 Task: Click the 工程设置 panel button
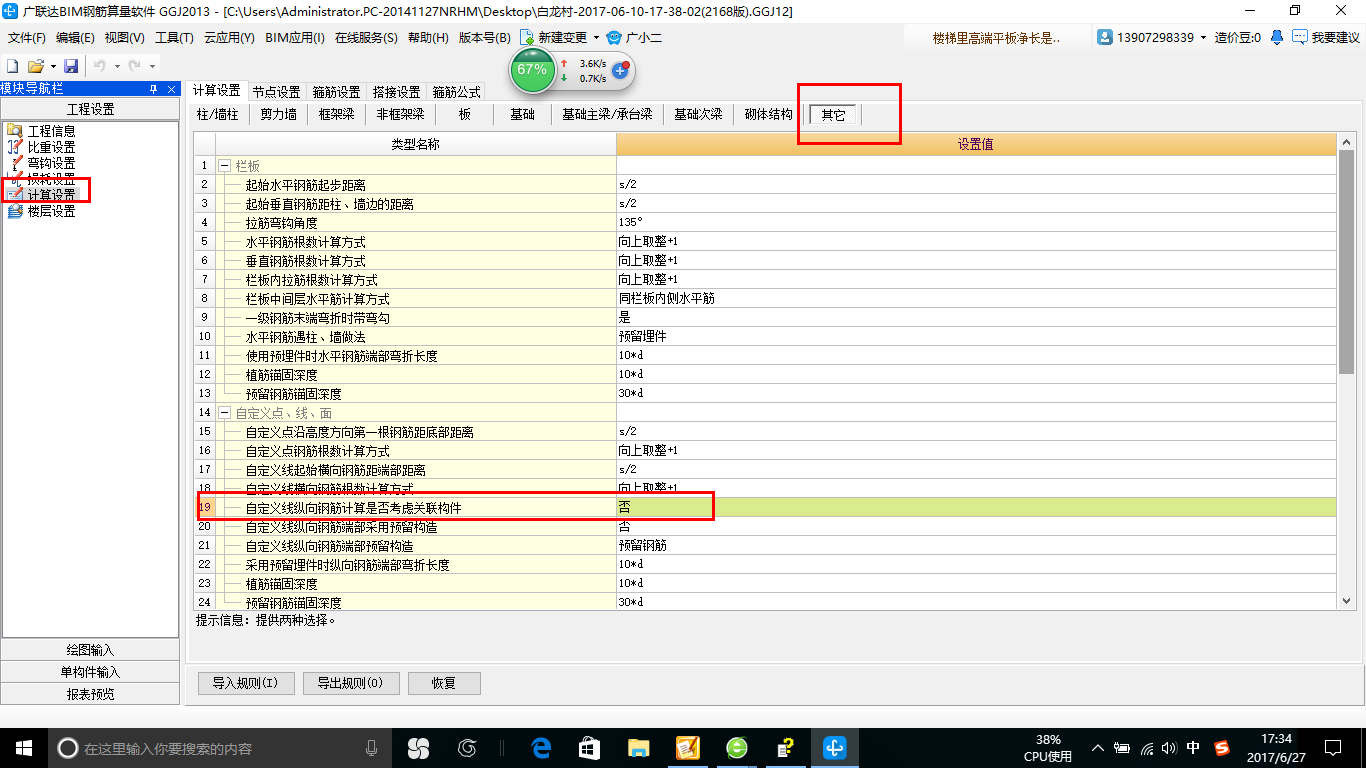click(90, 109)
